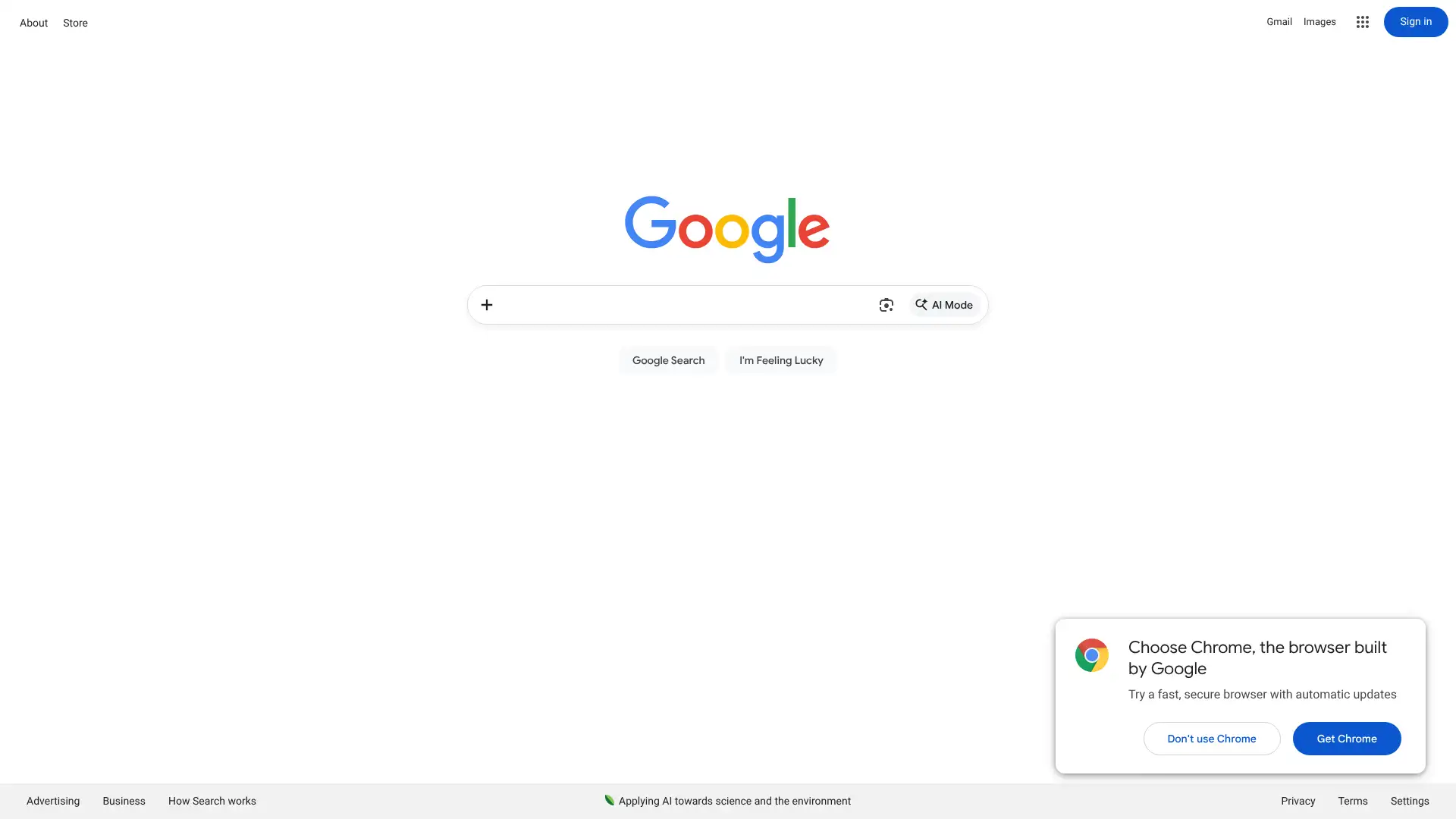
Task: Open How Search works link
Action: (x=212, y=801)
